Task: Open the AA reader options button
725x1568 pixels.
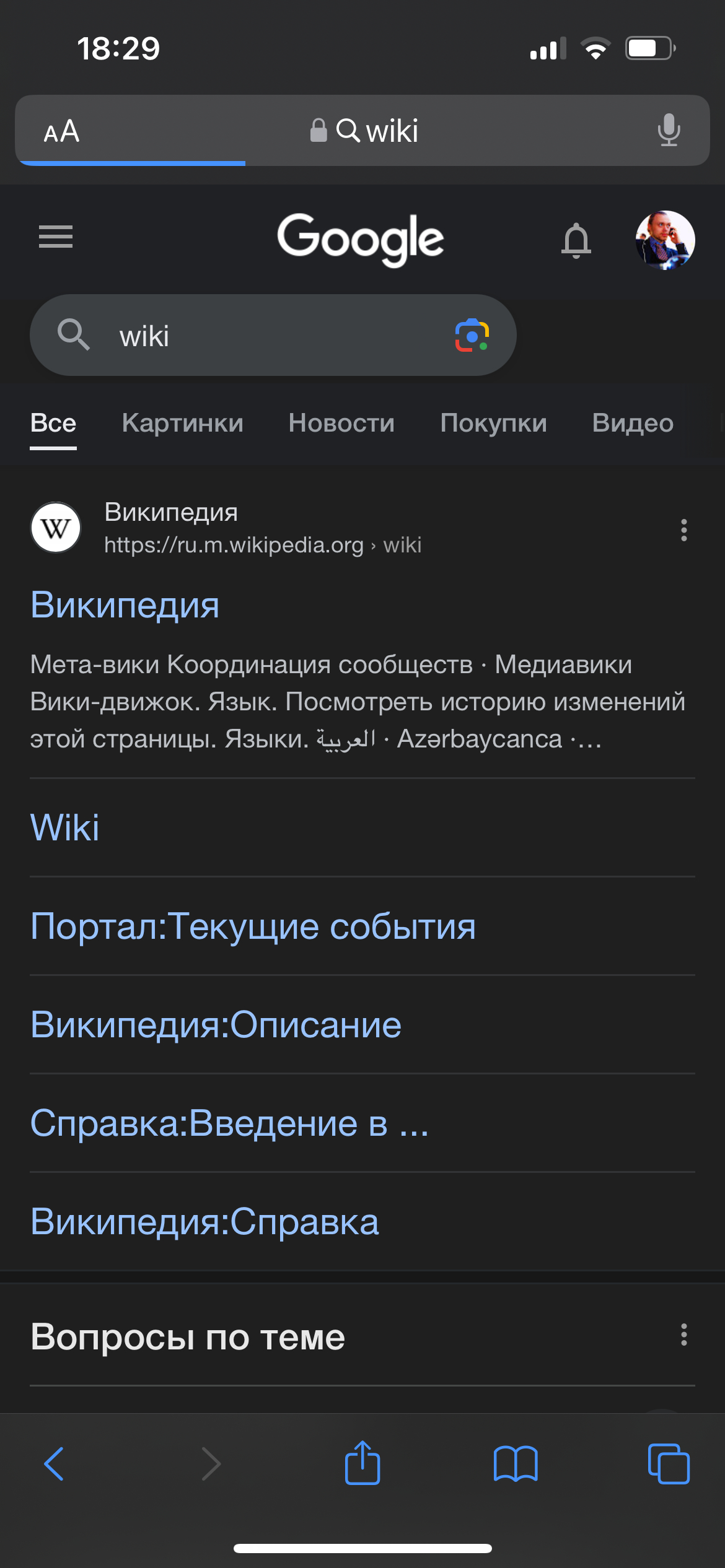Action: 61,131
